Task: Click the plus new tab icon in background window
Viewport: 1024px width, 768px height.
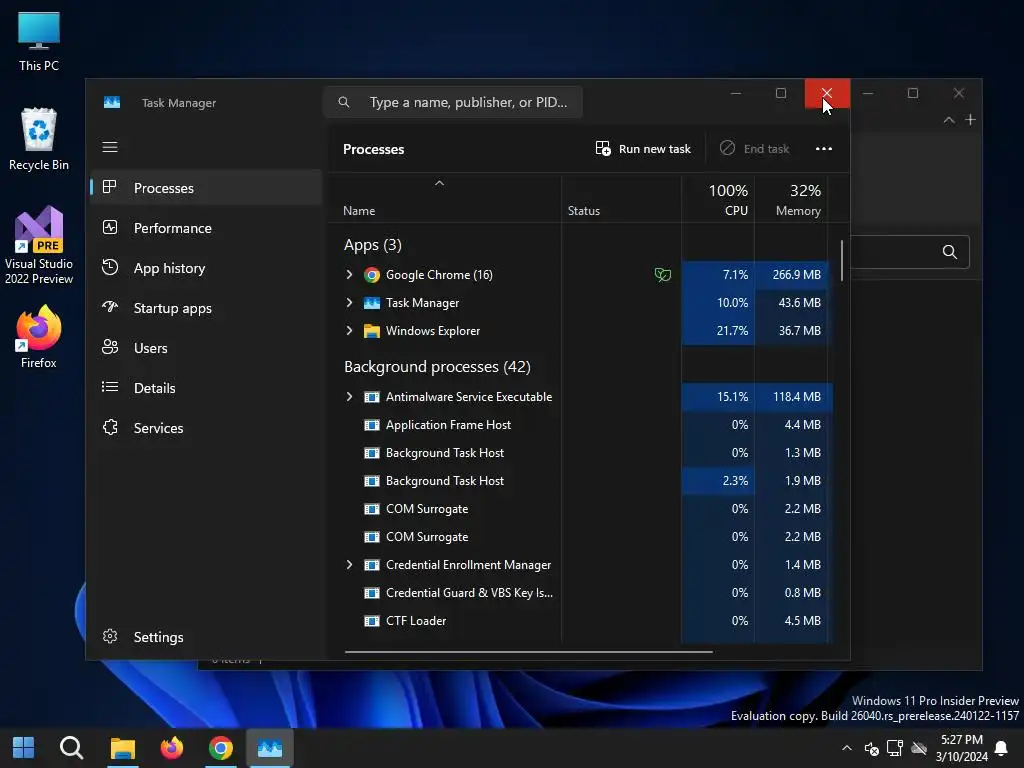Action: pos(970,120)
